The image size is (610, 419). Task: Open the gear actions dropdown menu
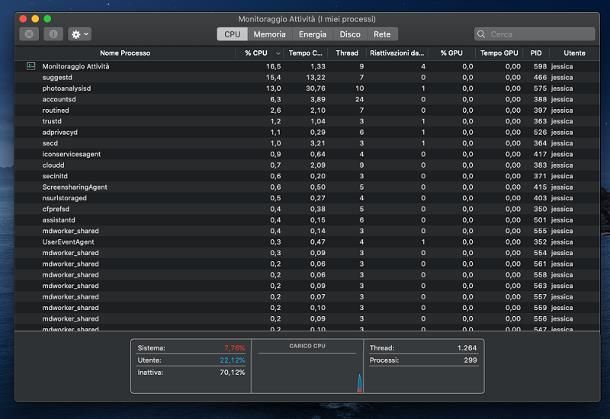point(79,34)
